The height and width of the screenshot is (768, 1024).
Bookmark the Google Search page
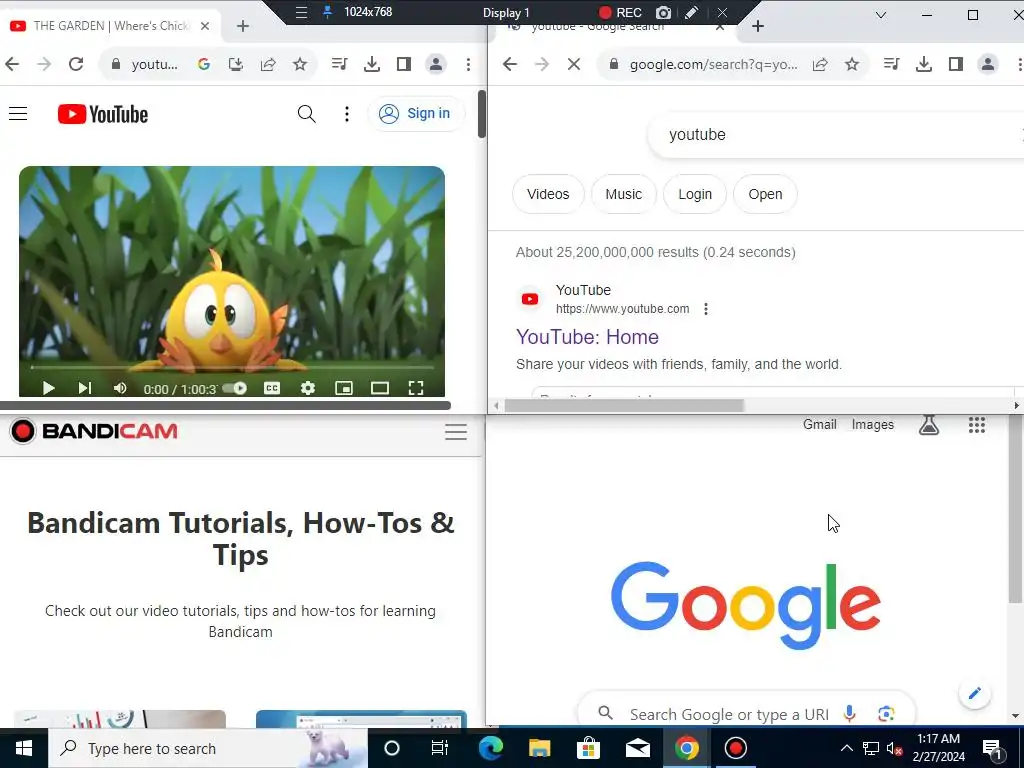852,64
